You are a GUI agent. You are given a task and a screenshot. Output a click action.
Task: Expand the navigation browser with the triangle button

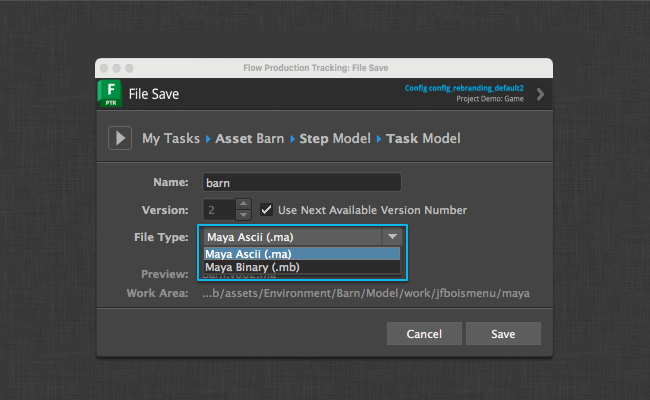pyautogui.click(x=120, y=138)
